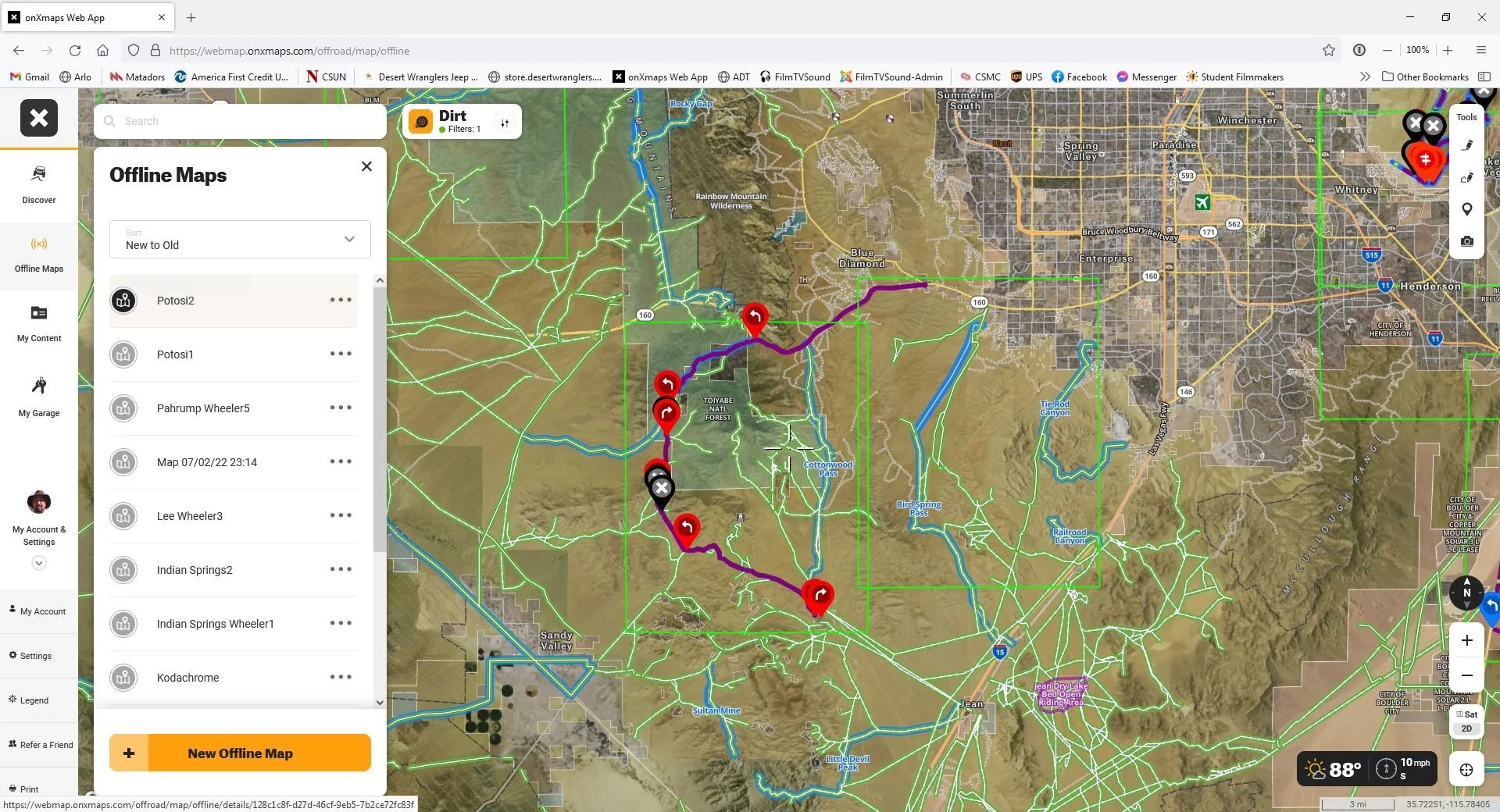The height and width of the screenshot is (812, 1500).
Task: Click the map Search input field
Action: (240, 121)
